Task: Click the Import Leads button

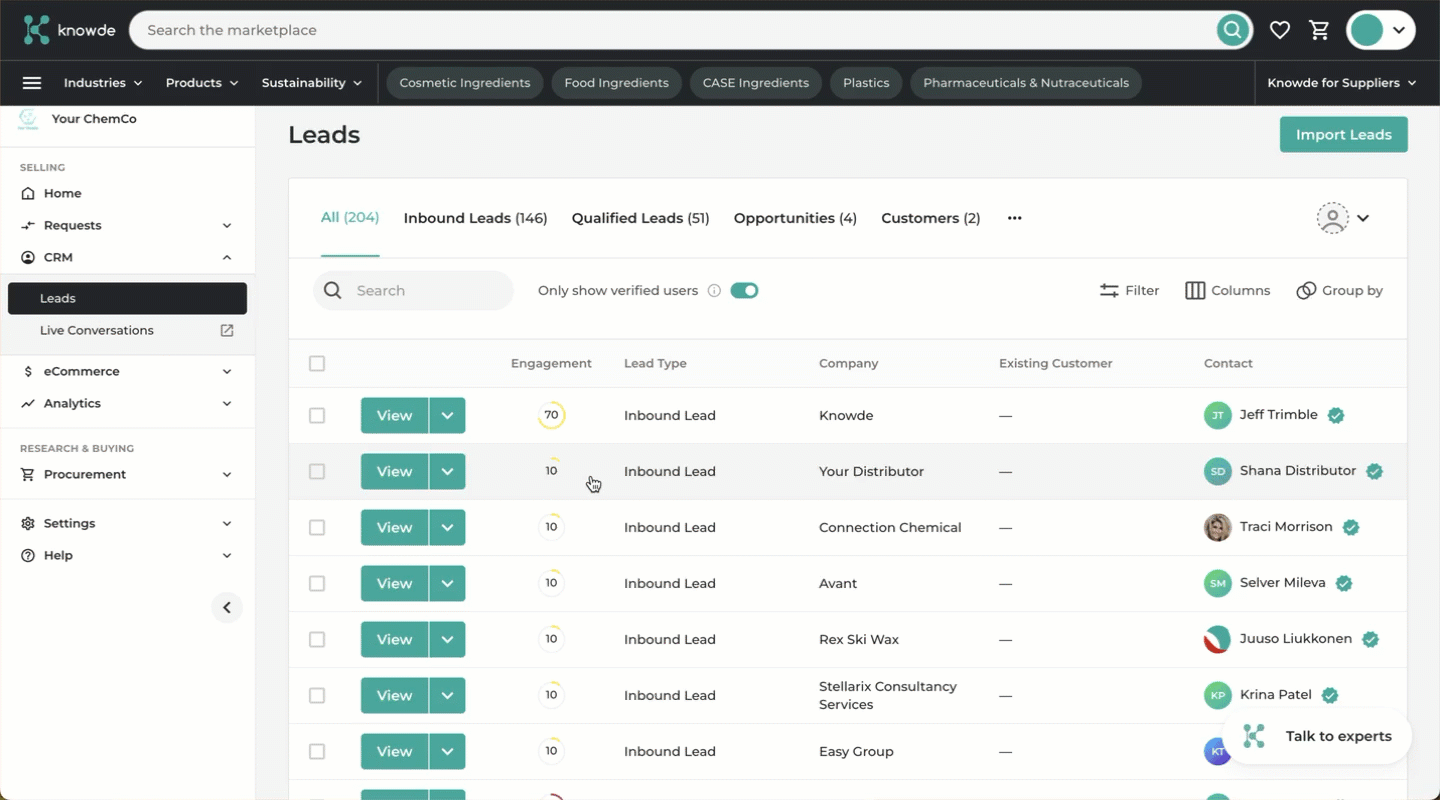Action: point(1343,135)
